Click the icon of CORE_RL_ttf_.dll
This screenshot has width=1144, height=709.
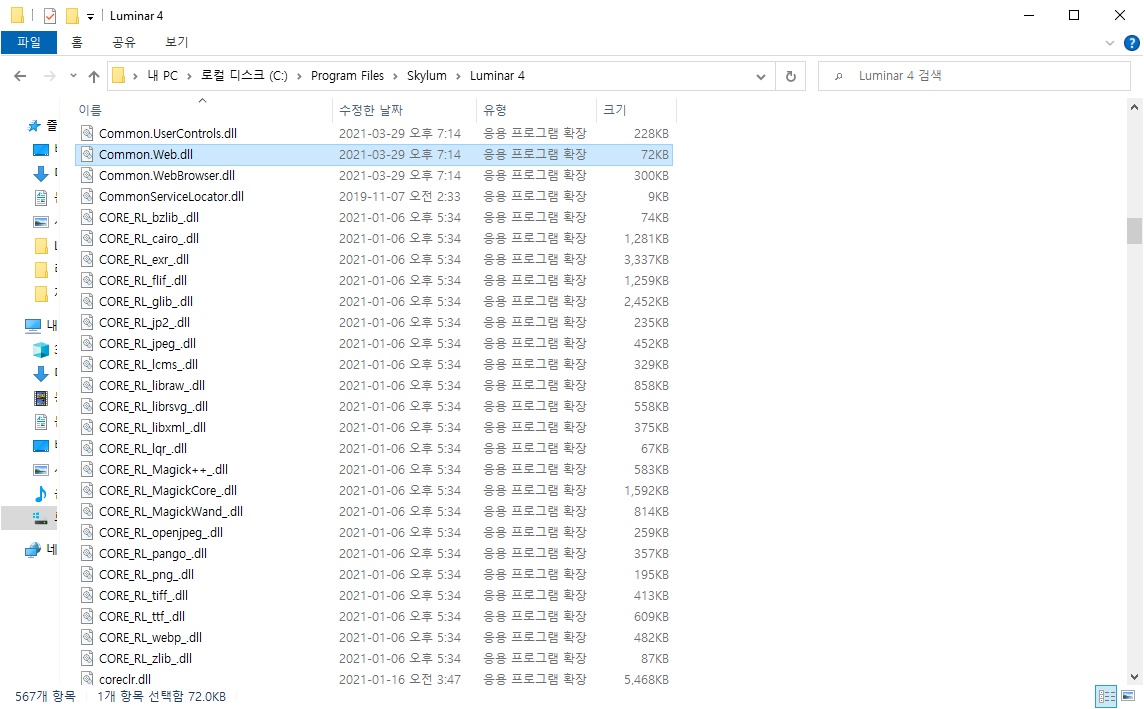pos(87,616)
